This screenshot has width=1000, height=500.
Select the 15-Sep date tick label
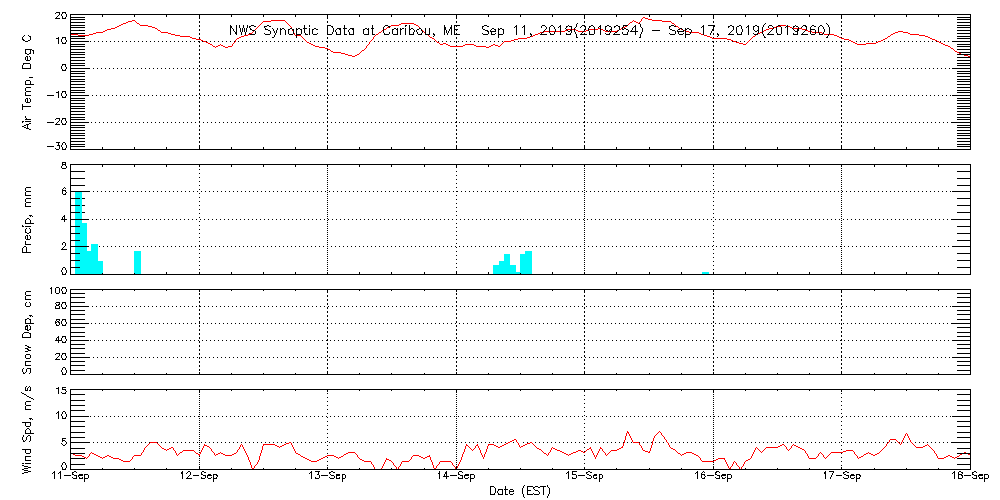point(585,478)
